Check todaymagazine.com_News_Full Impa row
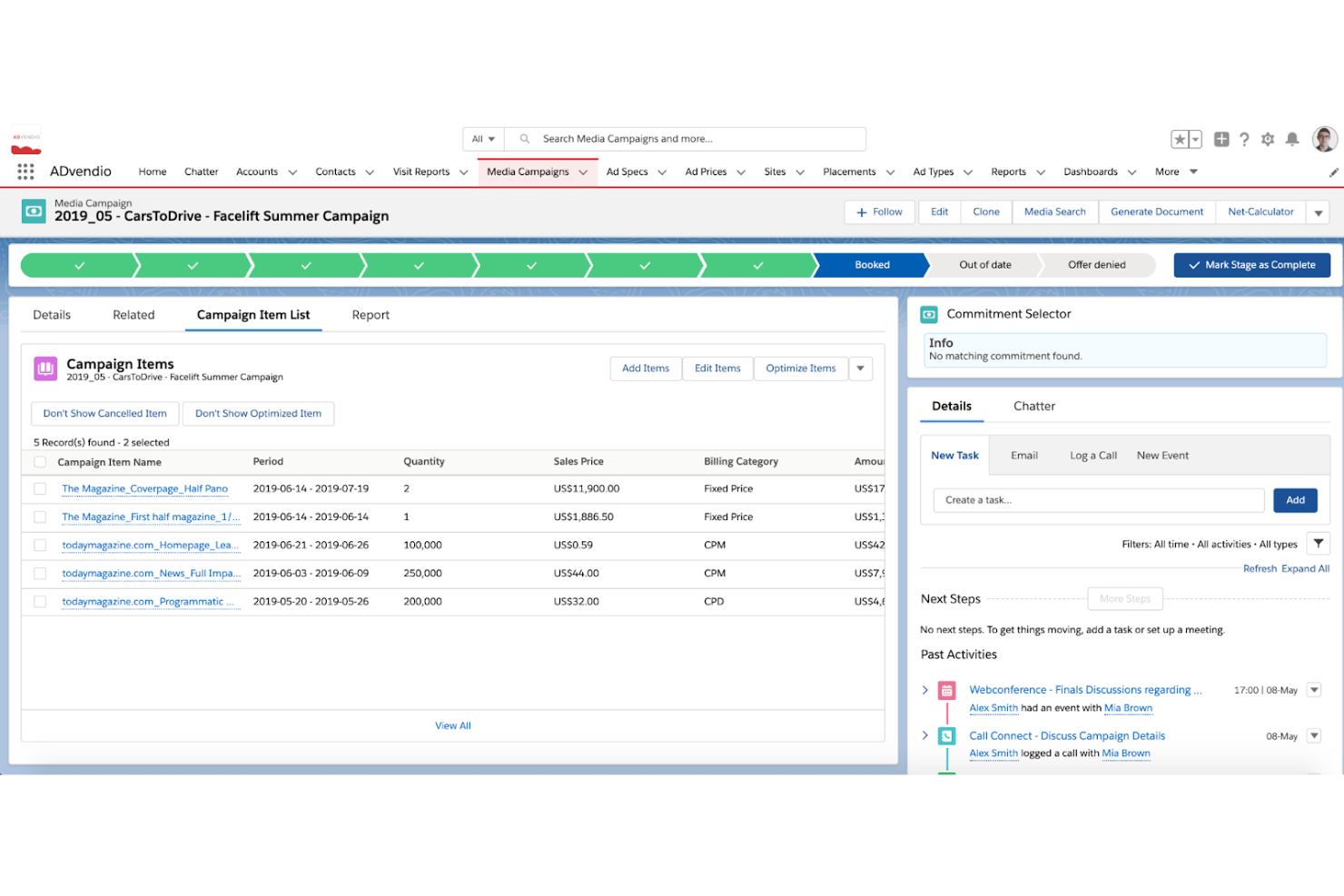This screenshot has width=1344, height=896. coord(40,574)
